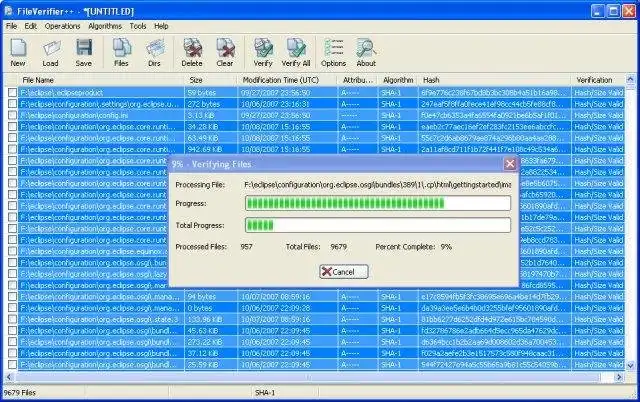Viewport: 640px width, 402px height.
Task: Click the 273.22 KiB size cell
Action: [x=211, y=342]
